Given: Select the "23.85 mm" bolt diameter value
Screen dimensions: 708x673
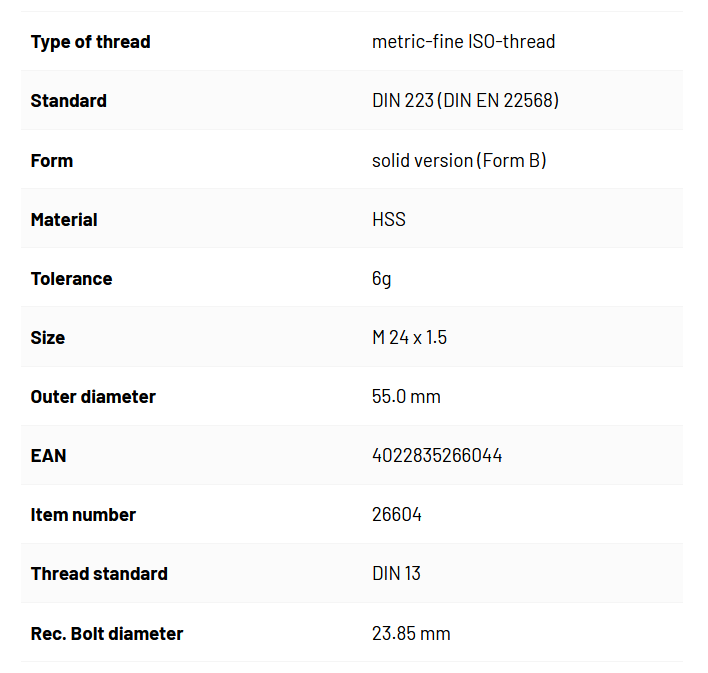Looking at the screenshot, I should (411, 633).
